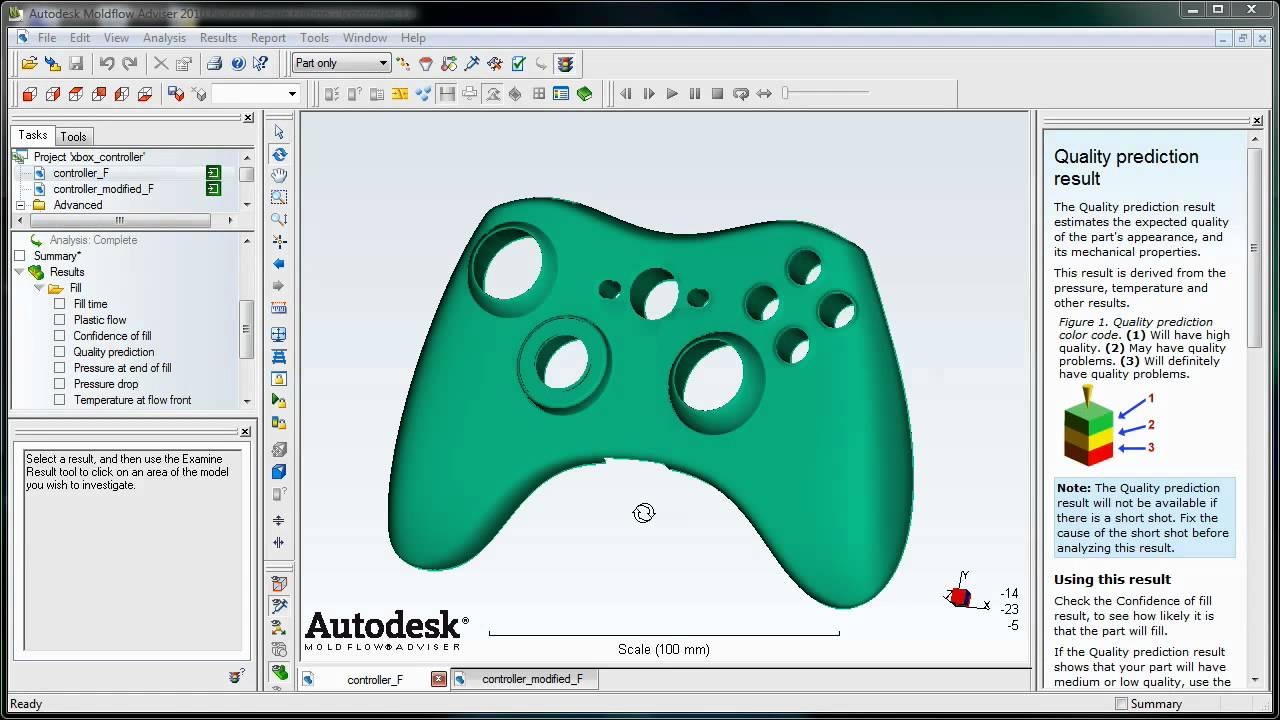This screenshot has height=720, width=1280.
Task: Open Help with blue question mark icon
Action: tap(237, 63)
